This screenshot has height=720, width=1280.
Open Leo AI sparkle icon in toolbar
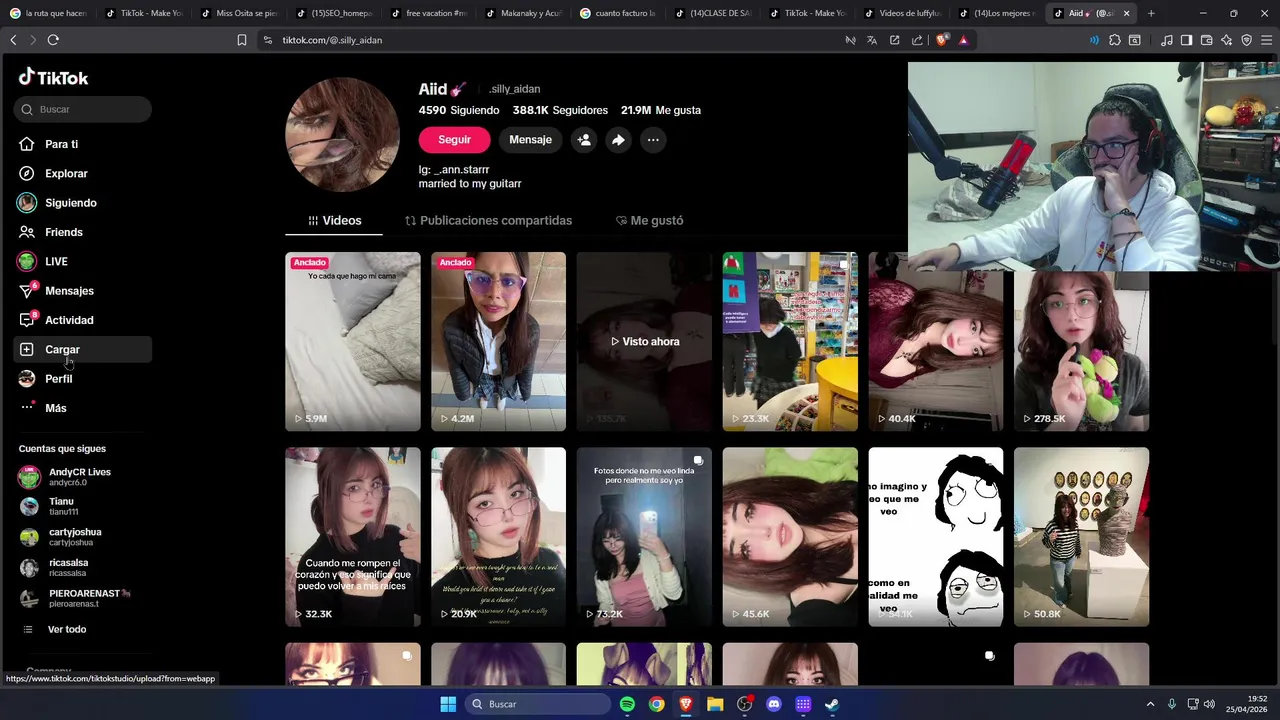(1226, 40)
